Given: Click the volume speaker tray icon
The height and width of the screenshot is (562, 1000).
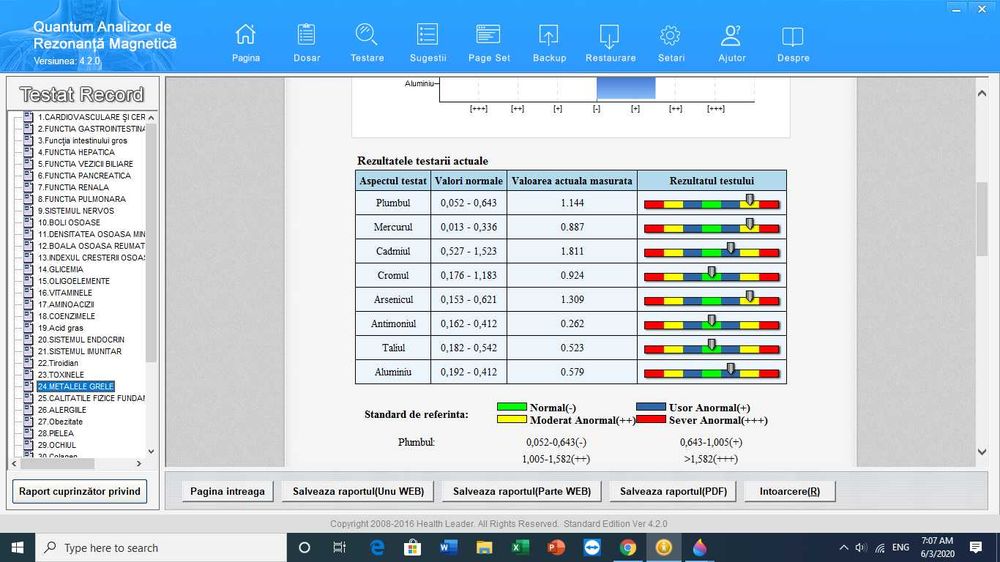Looking at the screenshot, I should [x=861, y=547].
